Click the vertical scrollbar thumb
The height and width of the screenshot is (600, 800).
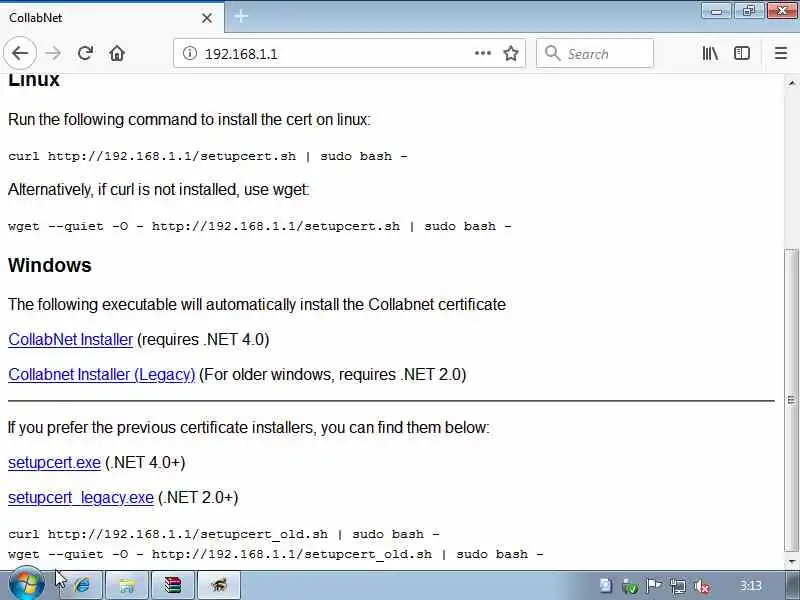click(x=791, y=401)
